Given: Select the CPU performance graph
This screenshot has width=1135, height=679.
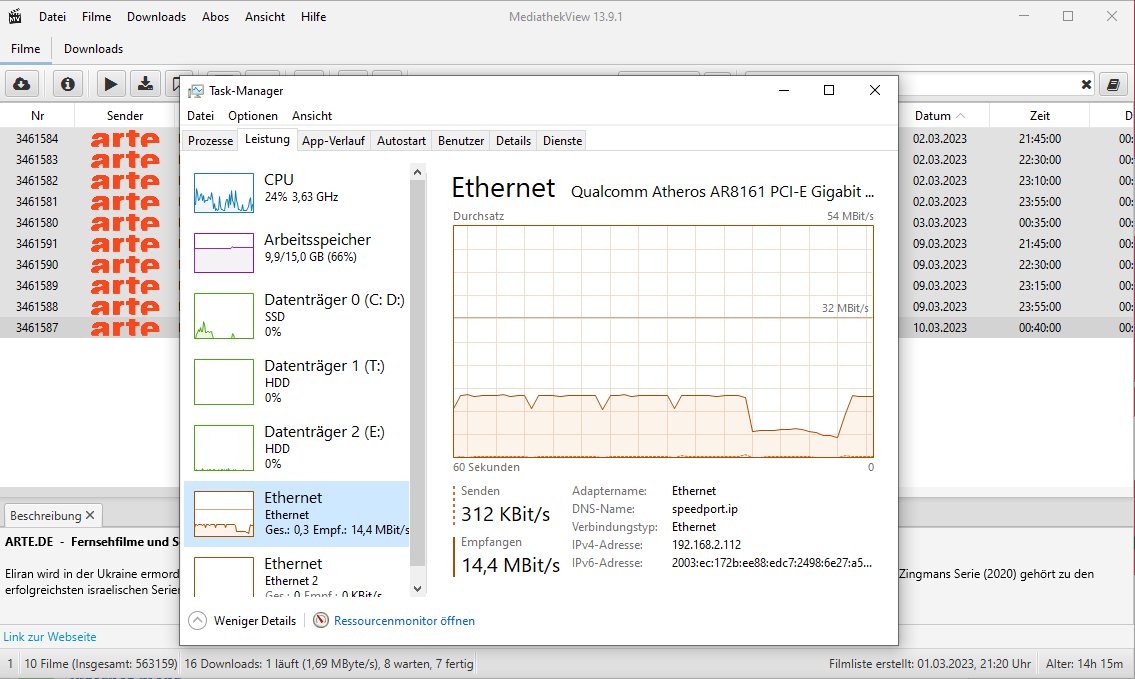Looking at the screenshot, I should click(224, 193).
